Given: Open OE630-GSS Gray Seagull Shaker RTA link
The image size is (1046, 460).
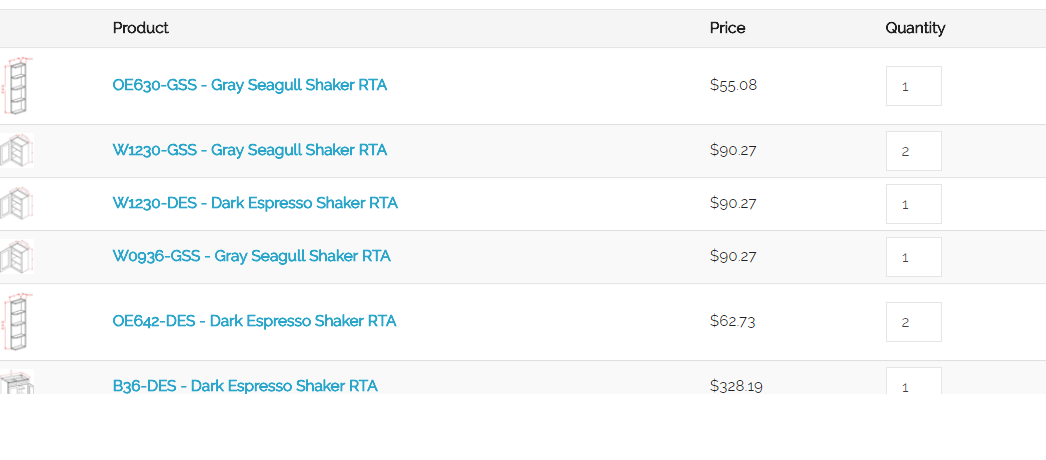Looking at the screenshot, I should click(x=249, y=85).
